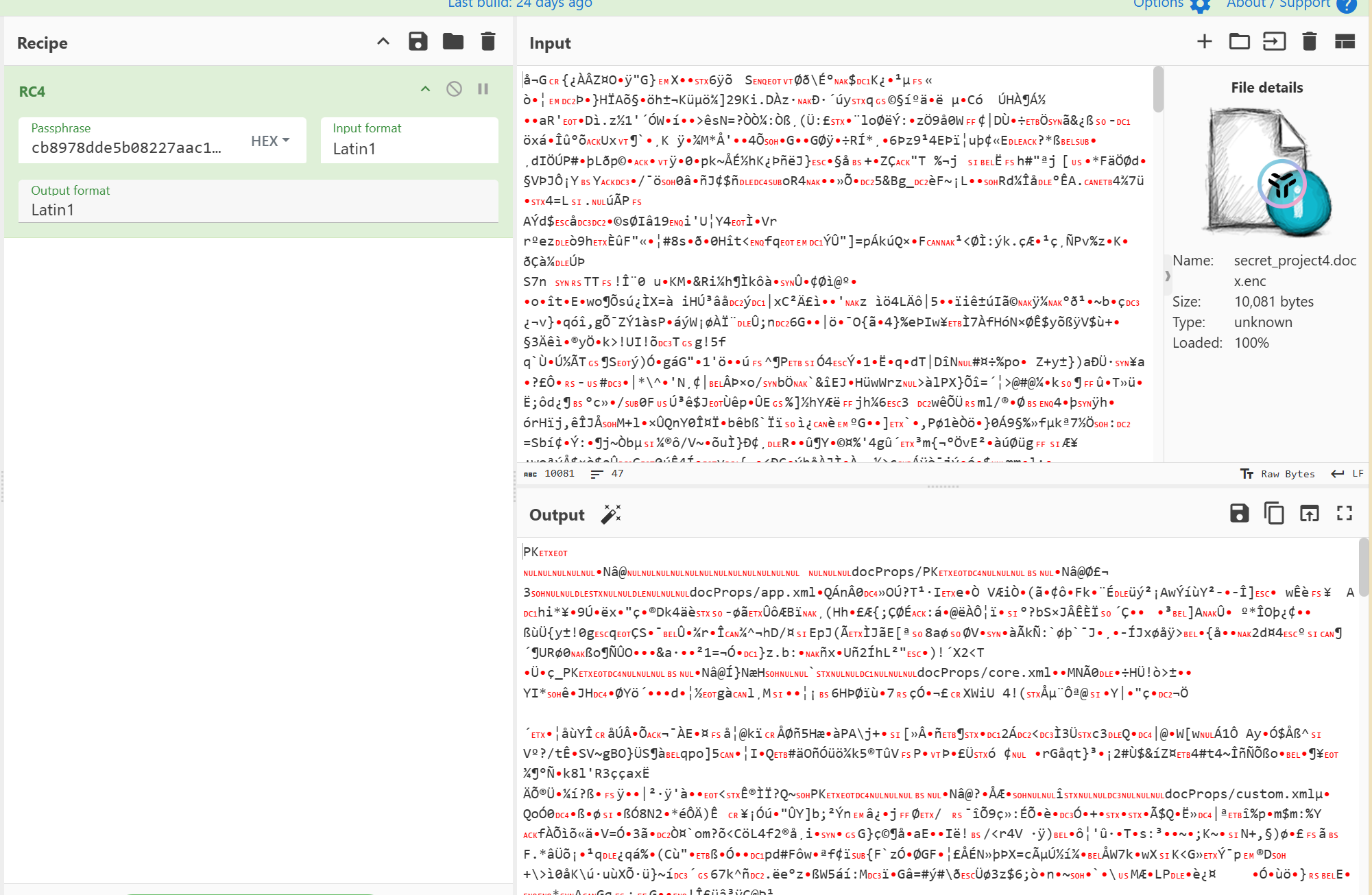The width and height of the screenshot is (1372, 895).
Task: Add a new input tab
Action: [1205, 42]
